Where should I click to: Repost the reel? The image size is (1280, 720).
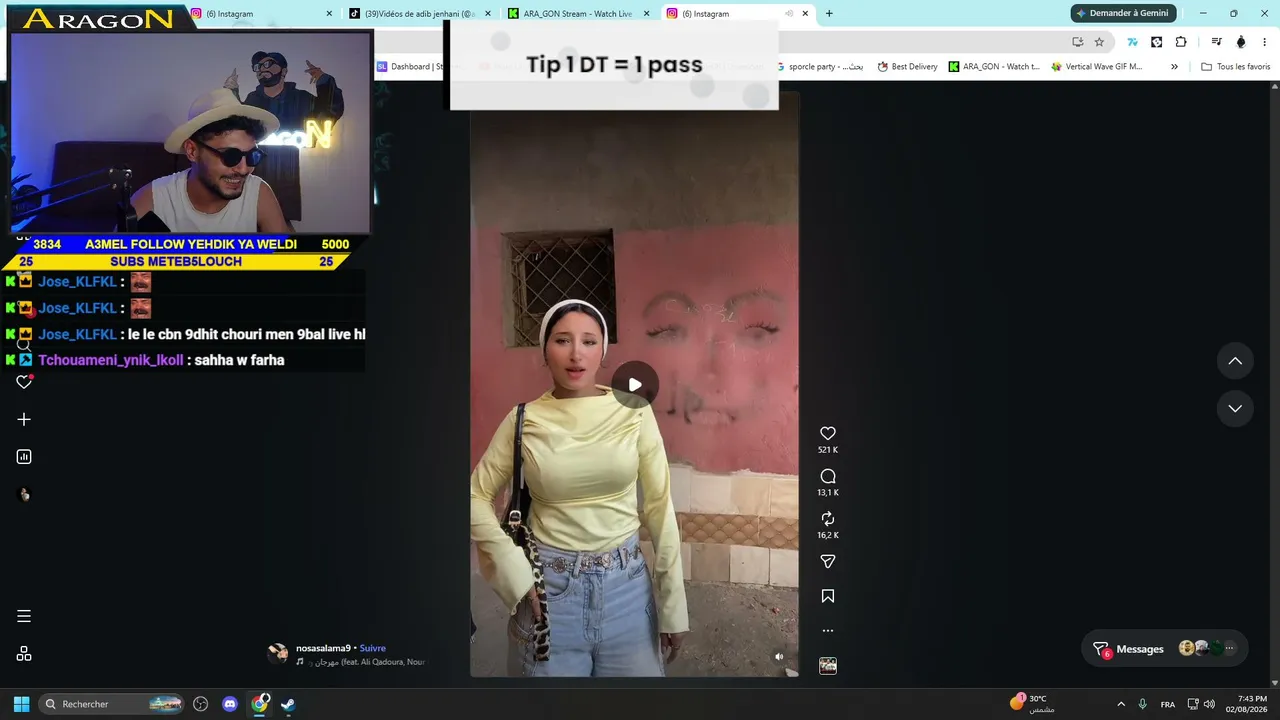(828, 519)
